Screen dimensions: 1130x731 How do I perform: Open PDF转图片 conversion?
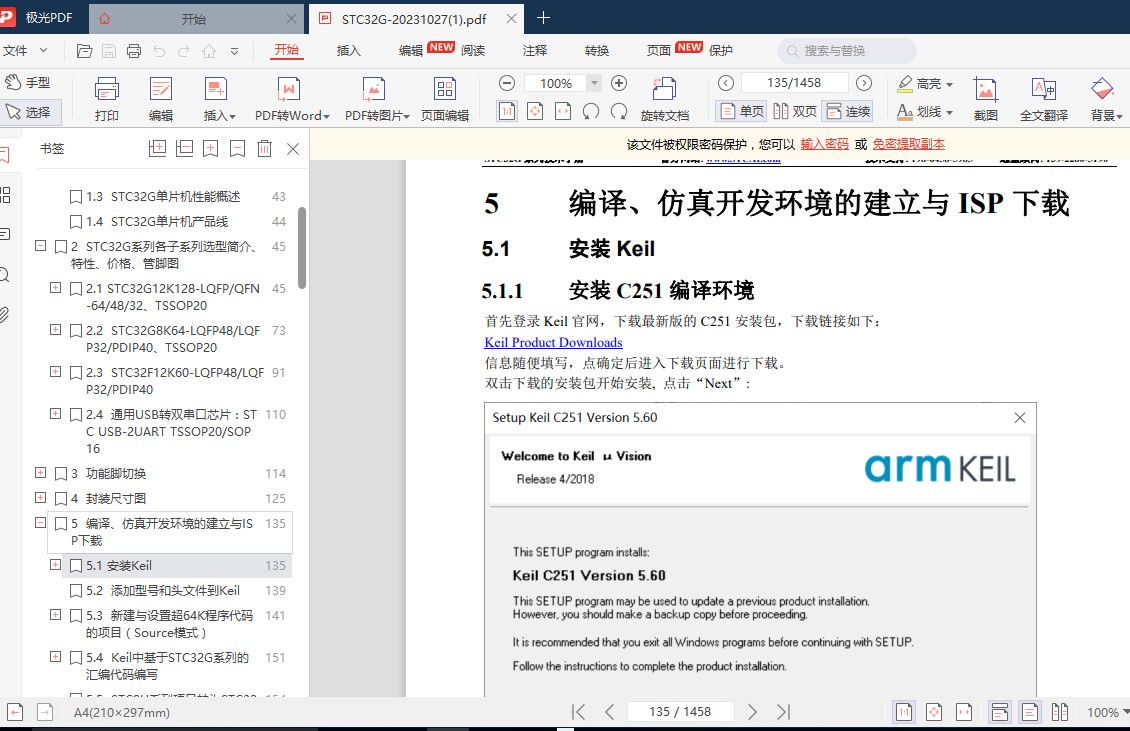tap(376, 99)
